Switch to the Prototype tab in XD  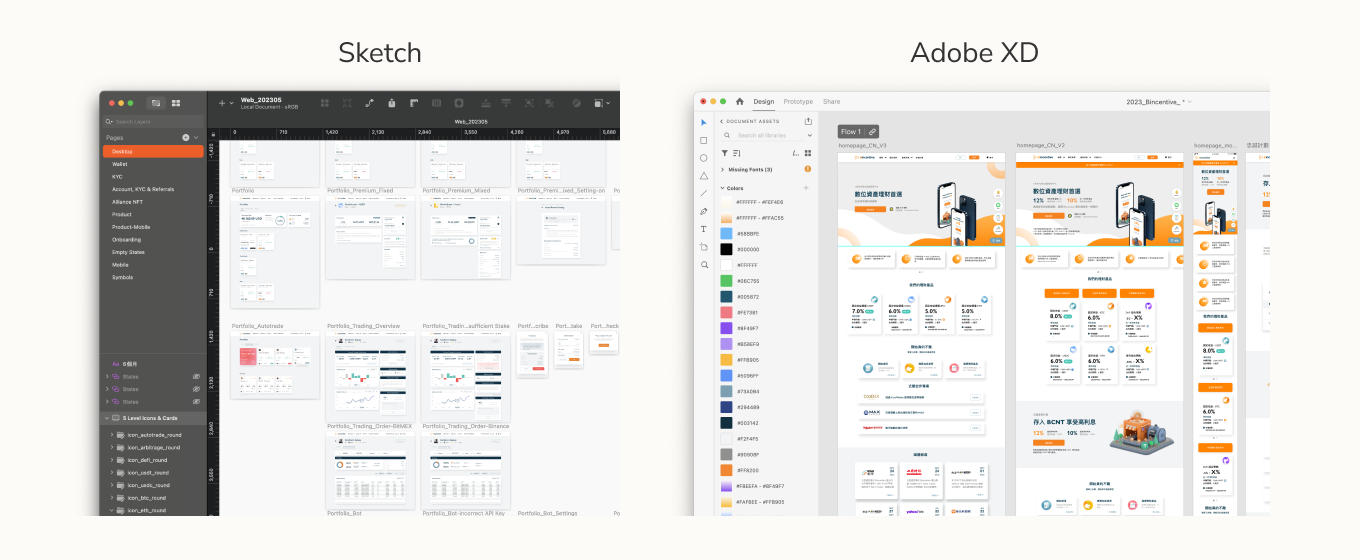[798, 101]
